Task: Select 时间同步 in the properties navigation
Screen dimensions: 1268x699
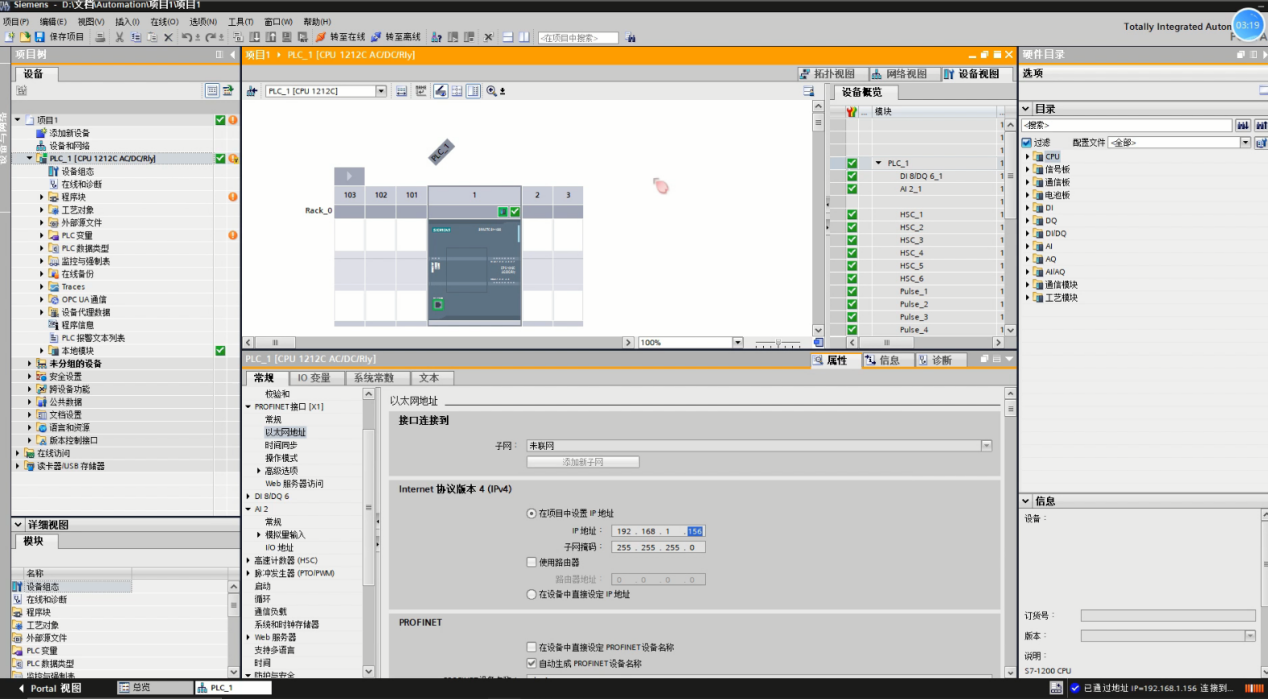Action: pos(280,445)
